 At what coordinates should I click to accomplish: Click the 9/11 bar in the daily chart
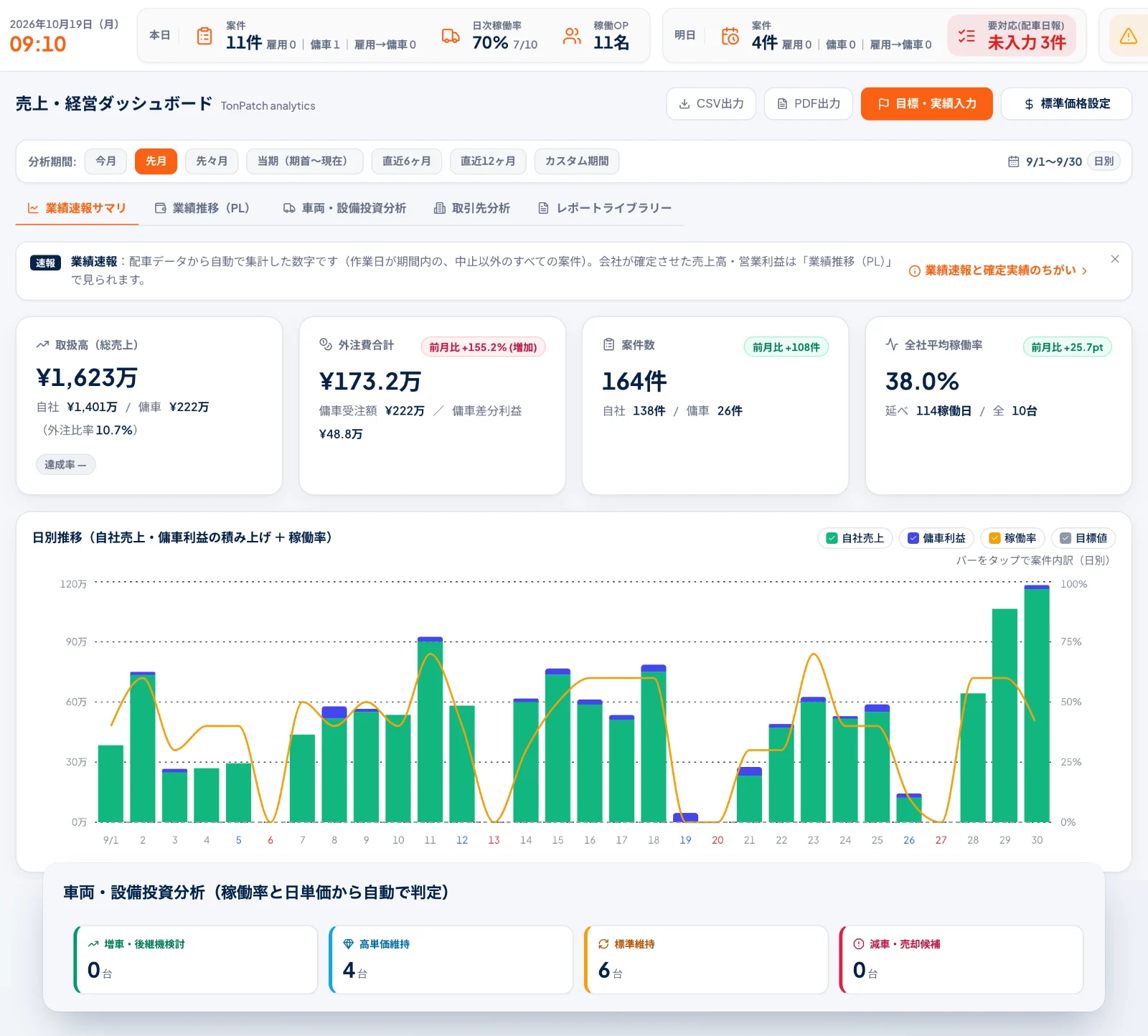click(x=430, y=730)
